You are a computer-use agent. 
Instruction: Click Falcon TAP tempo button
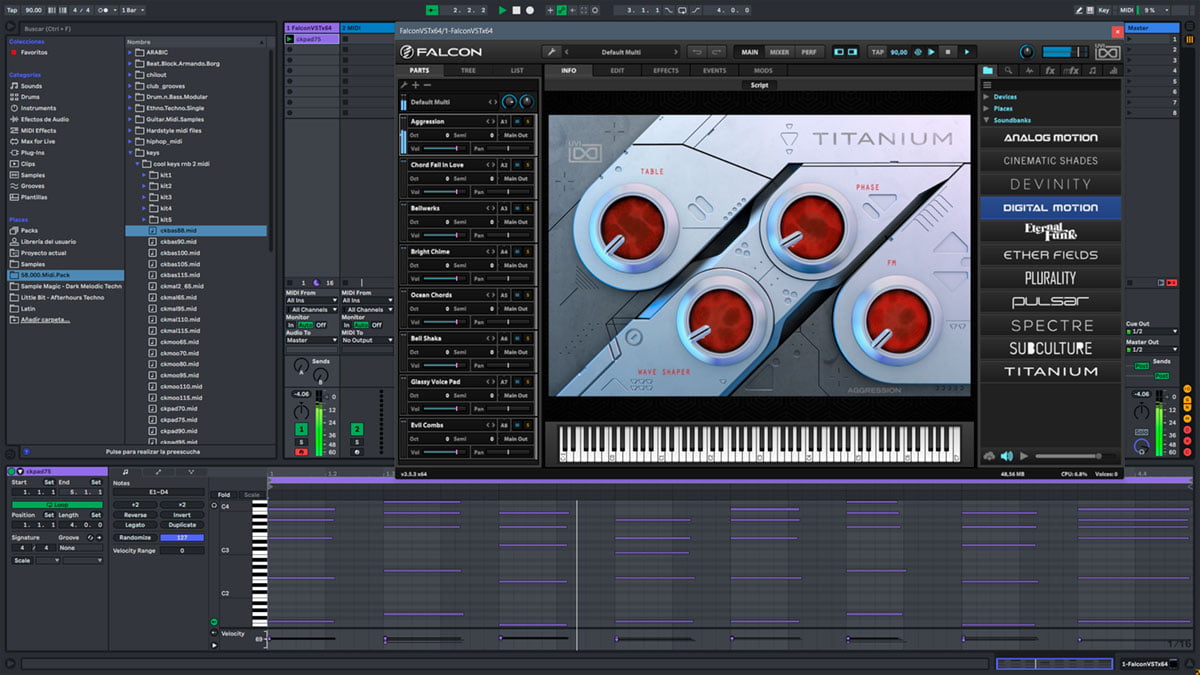point(878,52)
